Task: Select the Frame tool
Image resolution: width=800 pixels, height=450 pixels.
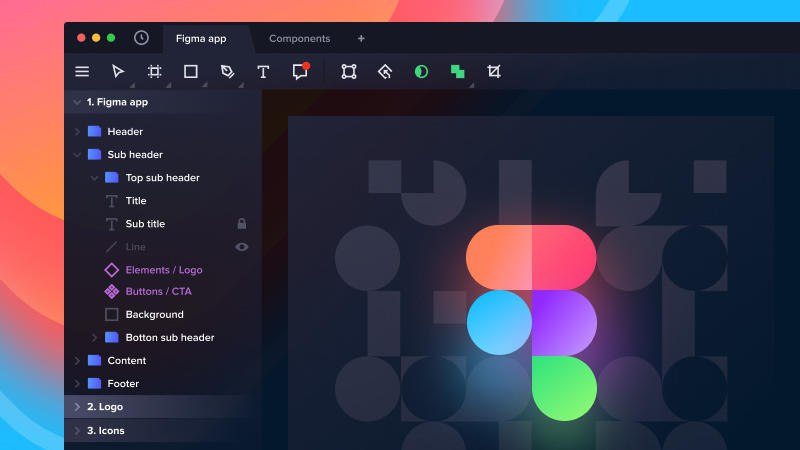Action: point(155,71)
